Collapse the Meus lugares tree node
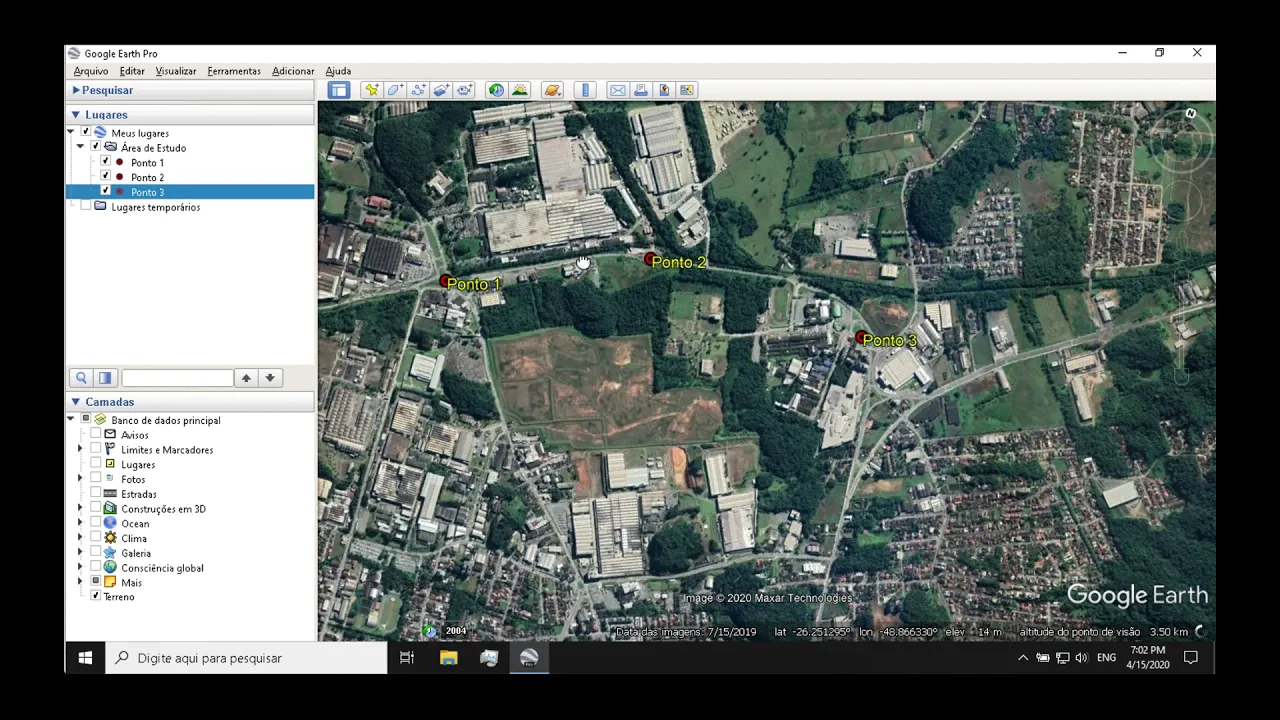 [71, 133]
